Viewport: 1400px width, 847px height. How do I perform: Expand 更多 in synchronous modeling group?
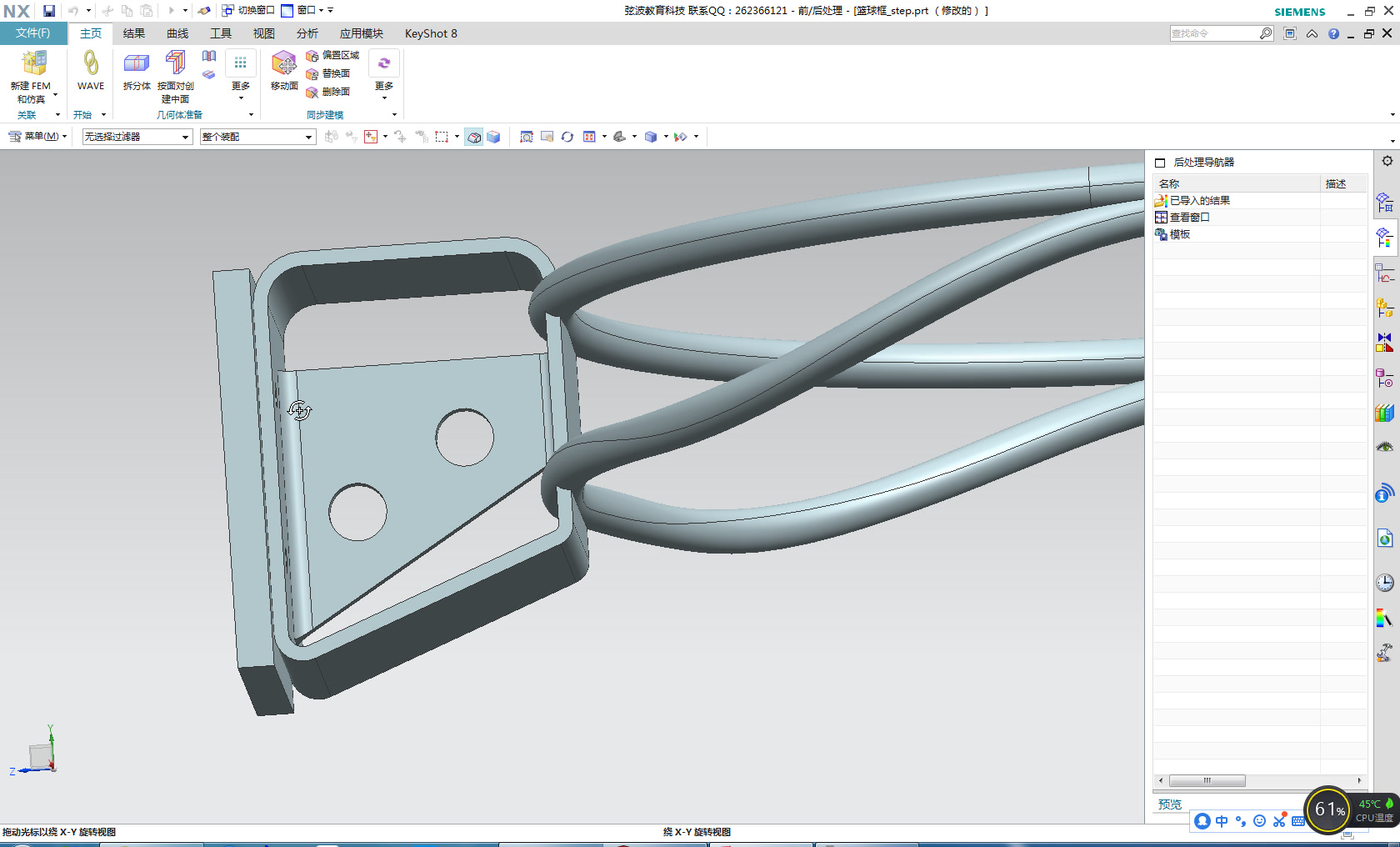tap(384, 77)
